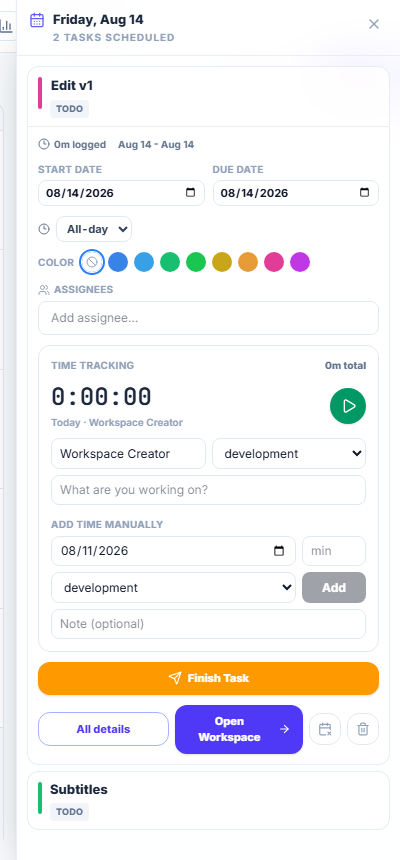Click the unschedule calendar icon

point(325,729)
